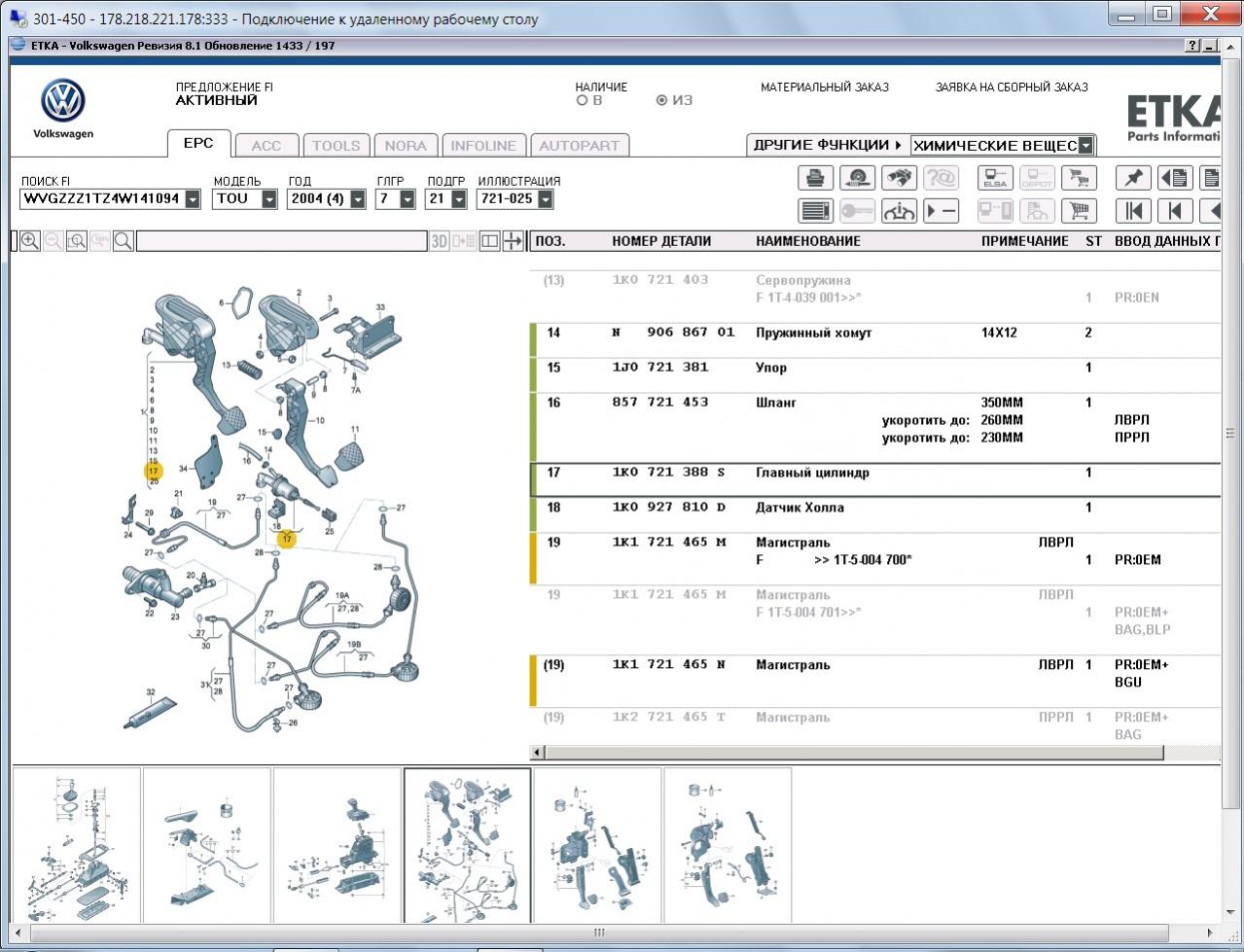The width and height of the screenshot is (1244, 952).
Task: Click the document with left arrow icon
Action: click(x=1175, y=178)
